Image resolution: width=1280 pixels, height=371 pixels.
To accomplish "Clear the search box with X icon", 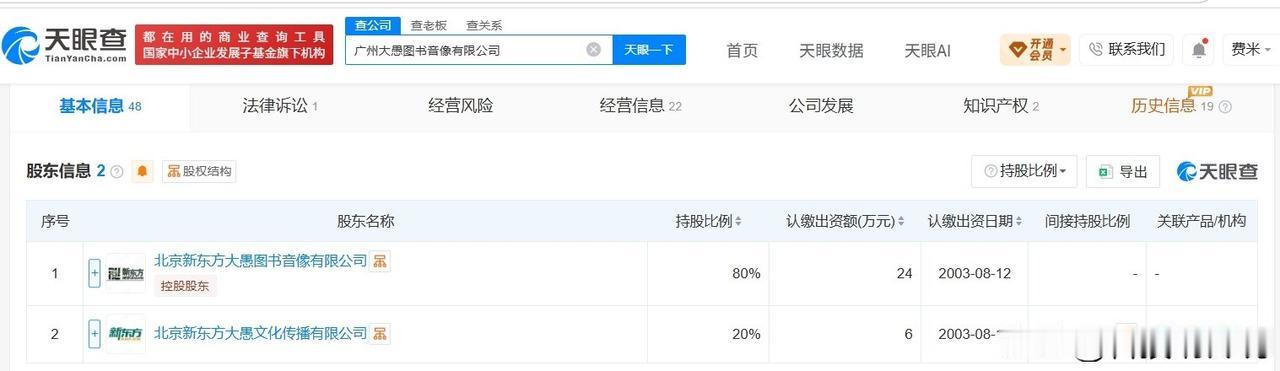I will click(x=593, y=49).
